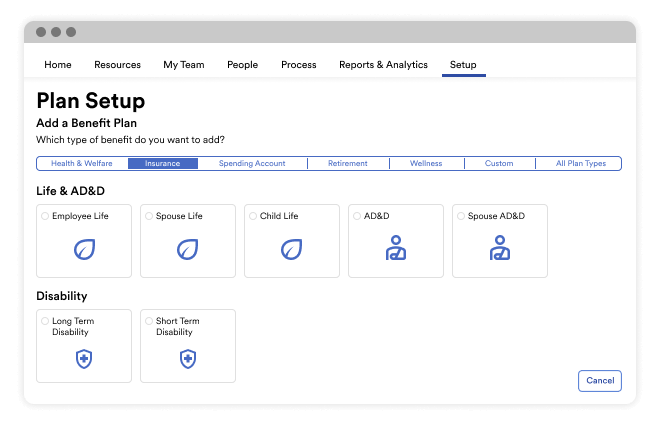
Task: Select the Employee Life radio button
Action: click(x=45, y=216)
